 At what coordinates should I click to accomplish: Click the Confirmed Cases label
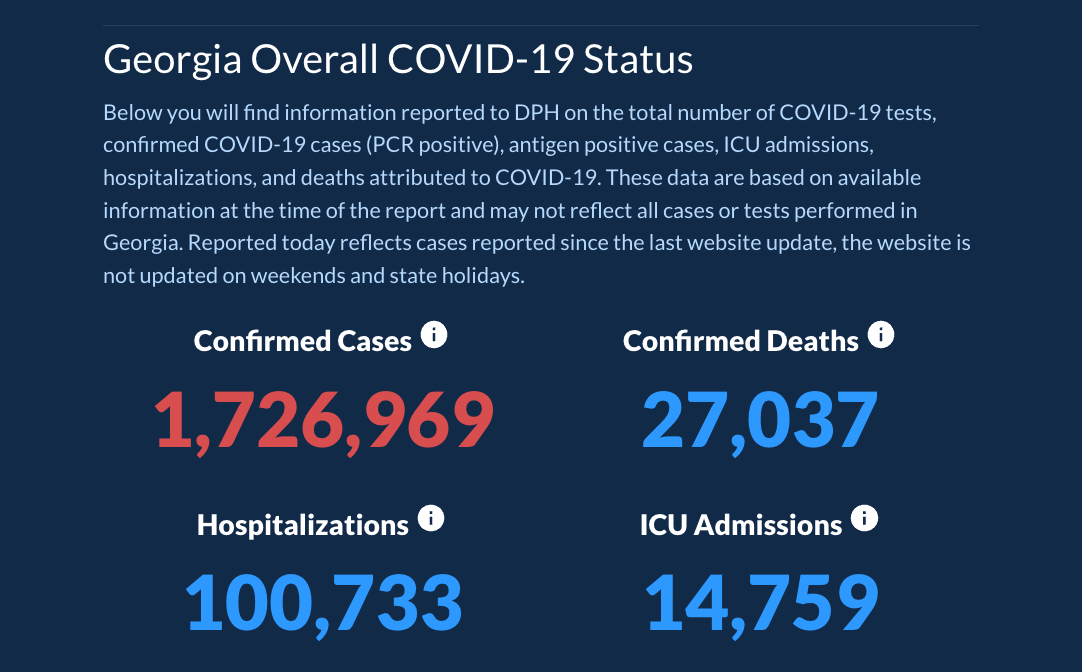point(302,341)
